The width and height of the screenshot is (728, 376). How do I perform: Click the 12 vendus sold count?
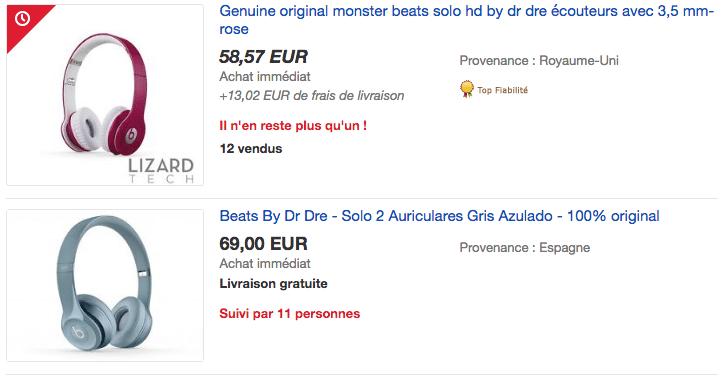coord(251,149)
